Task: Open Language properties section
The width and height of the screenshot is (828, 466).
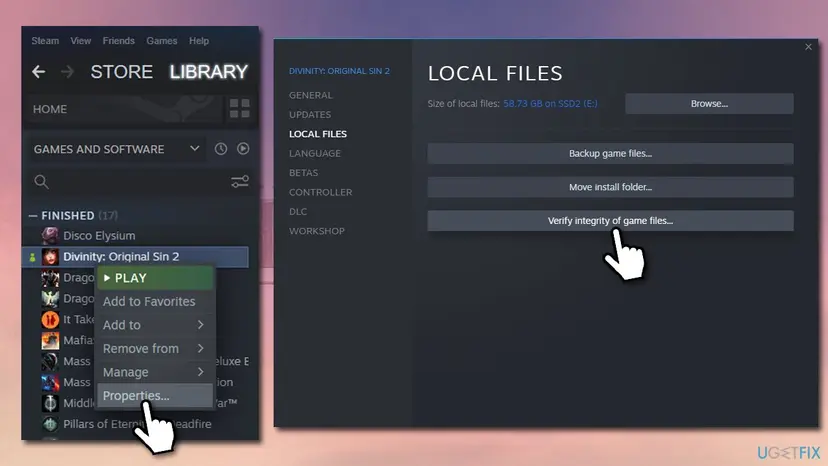Action: point(315,153)
